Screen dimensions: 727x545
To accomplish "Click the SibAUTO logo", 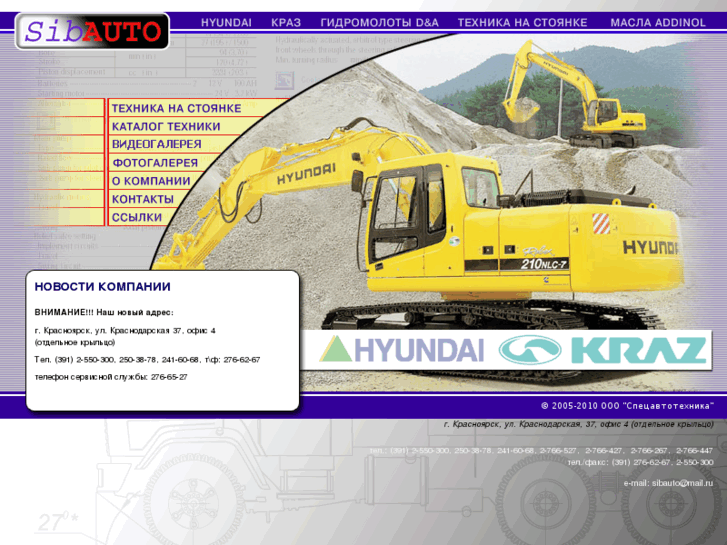I will coord(92,31).
